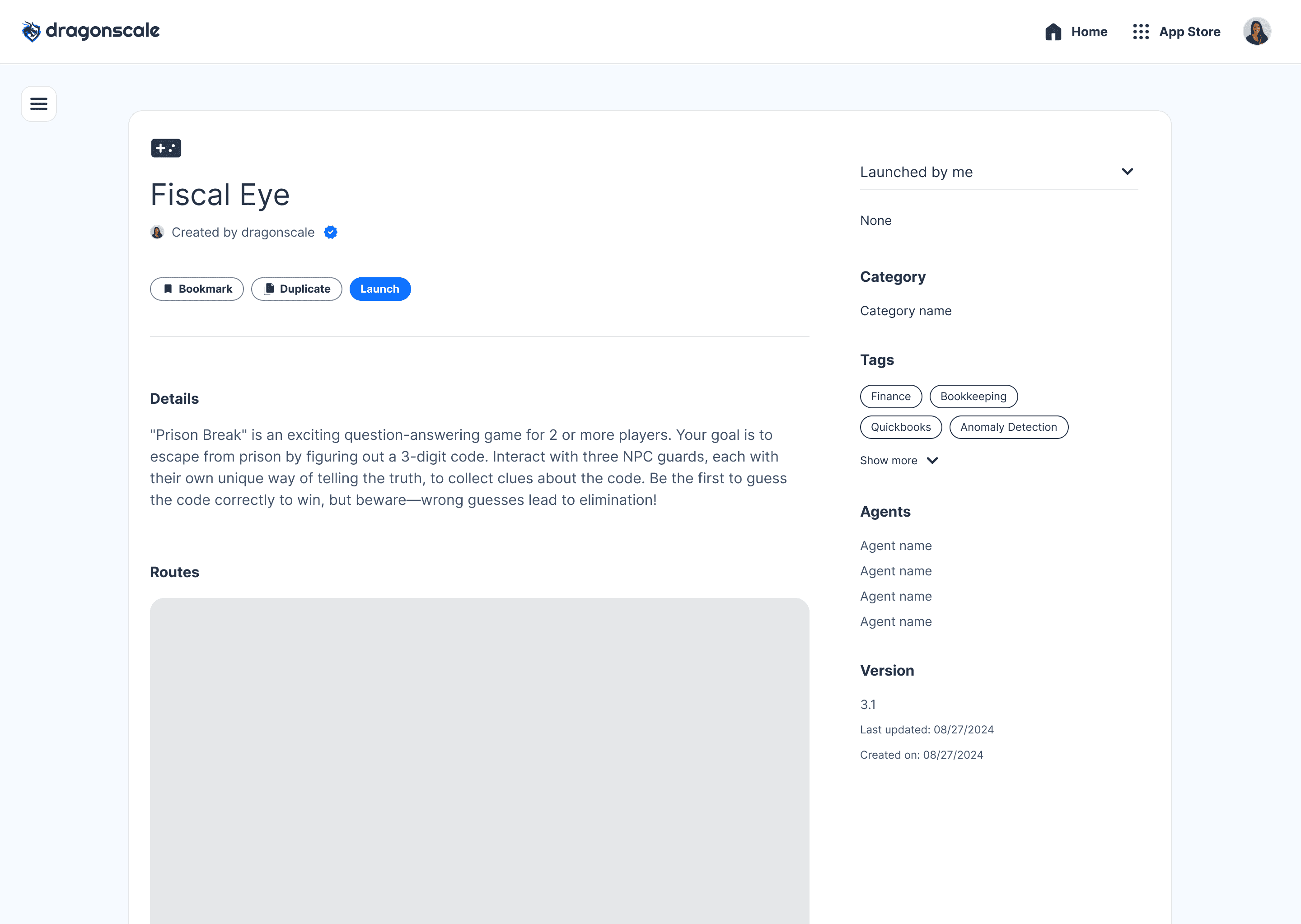Open the hamburger sidebar menu
1301x924 pixels.
coord(39,103)
